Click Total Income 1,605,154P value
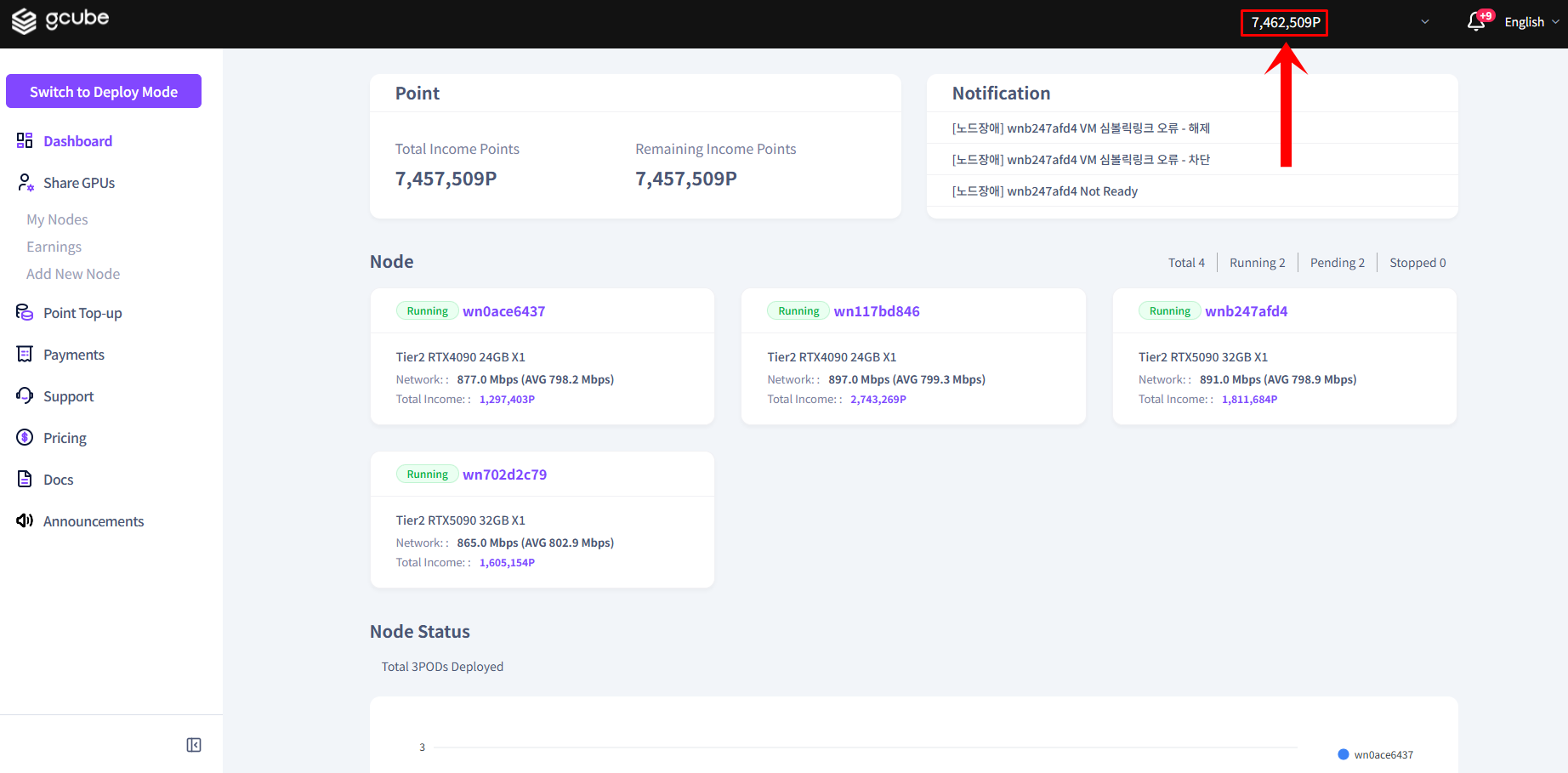Viewport: 1568px width, 773px height. (507, 562)
